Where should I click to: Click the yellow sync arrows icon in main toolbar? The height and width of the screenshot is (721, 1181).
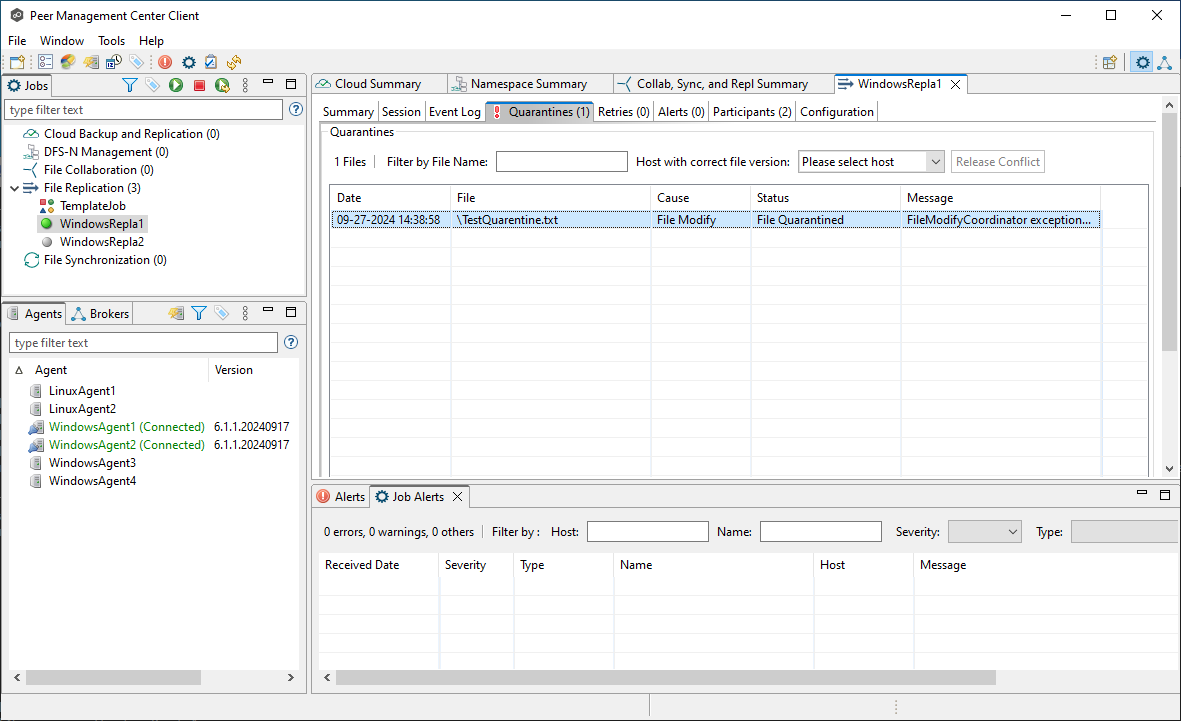234,62
